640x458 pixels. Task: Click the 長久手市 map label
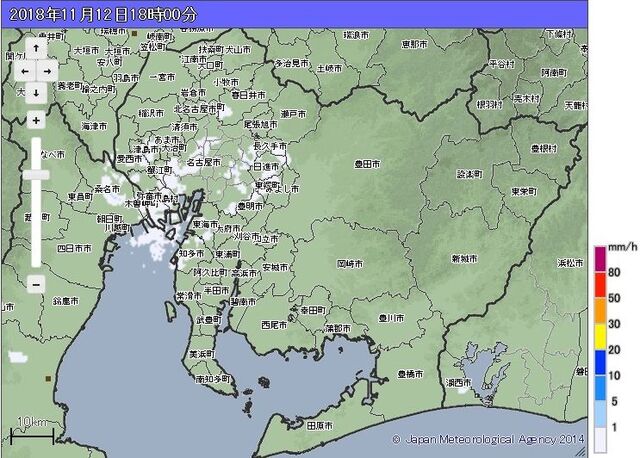(270, 146)
